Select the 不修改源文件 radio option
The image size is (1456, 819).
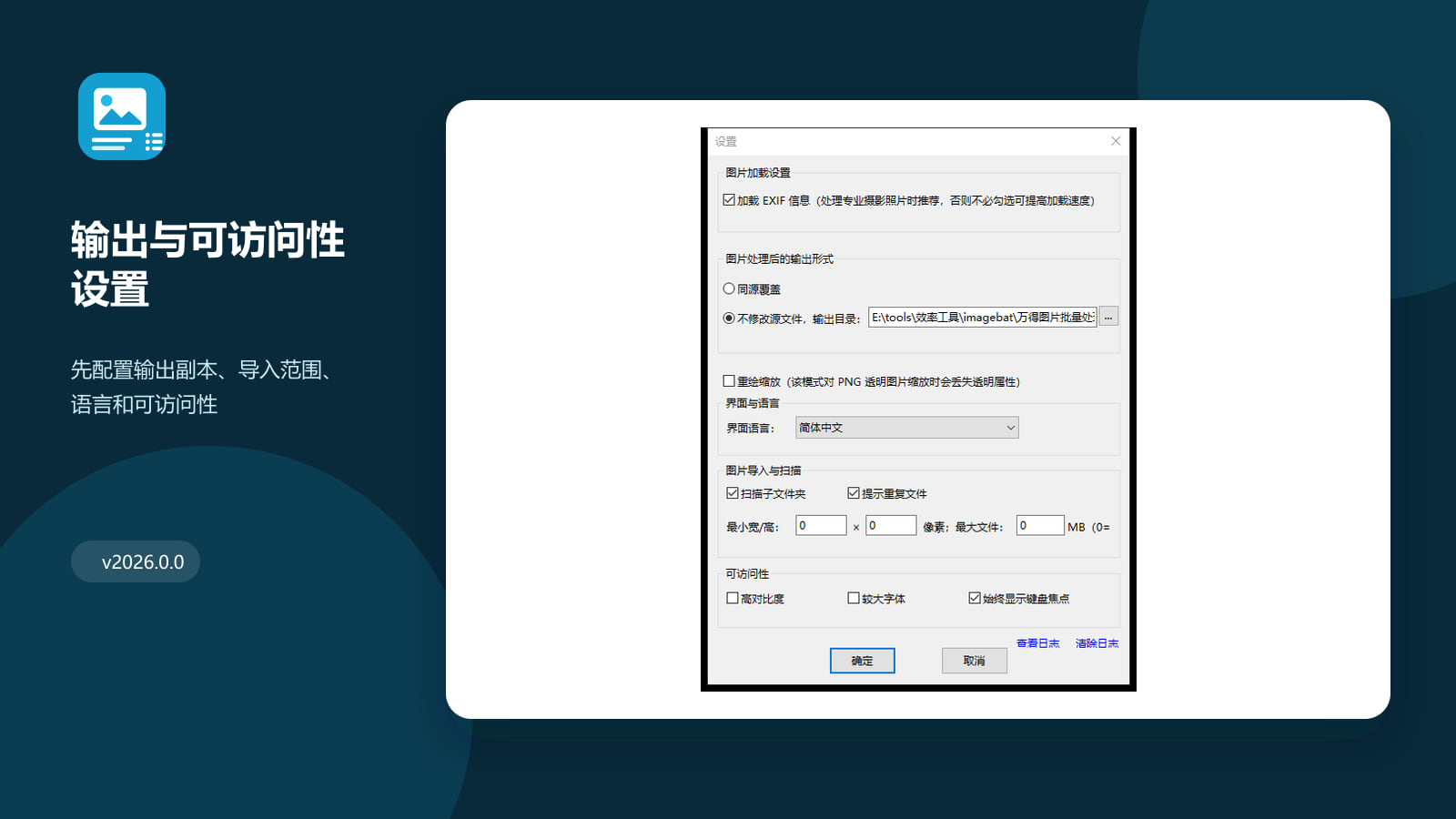click(x=729, y=318)
